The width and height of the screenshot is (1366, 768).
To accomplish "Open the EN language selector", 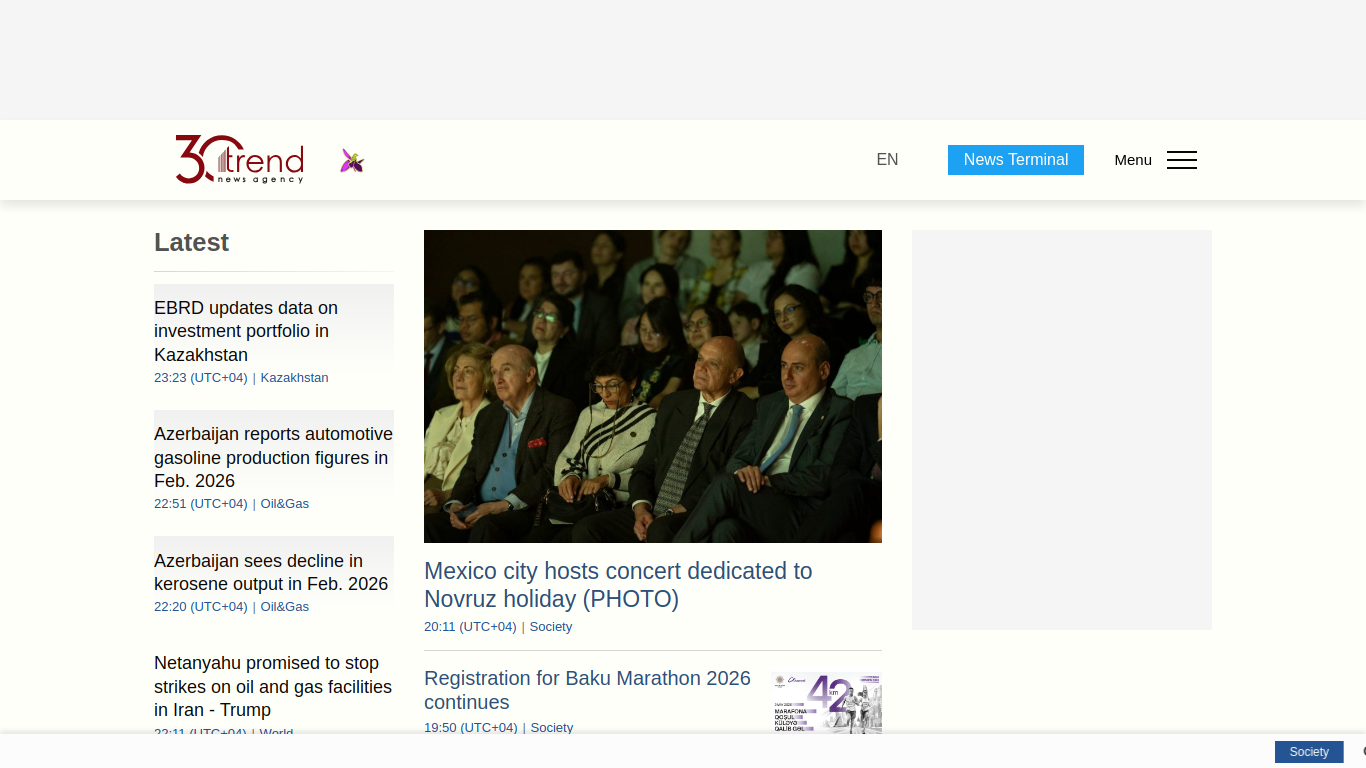I will (x=887, y=160).
